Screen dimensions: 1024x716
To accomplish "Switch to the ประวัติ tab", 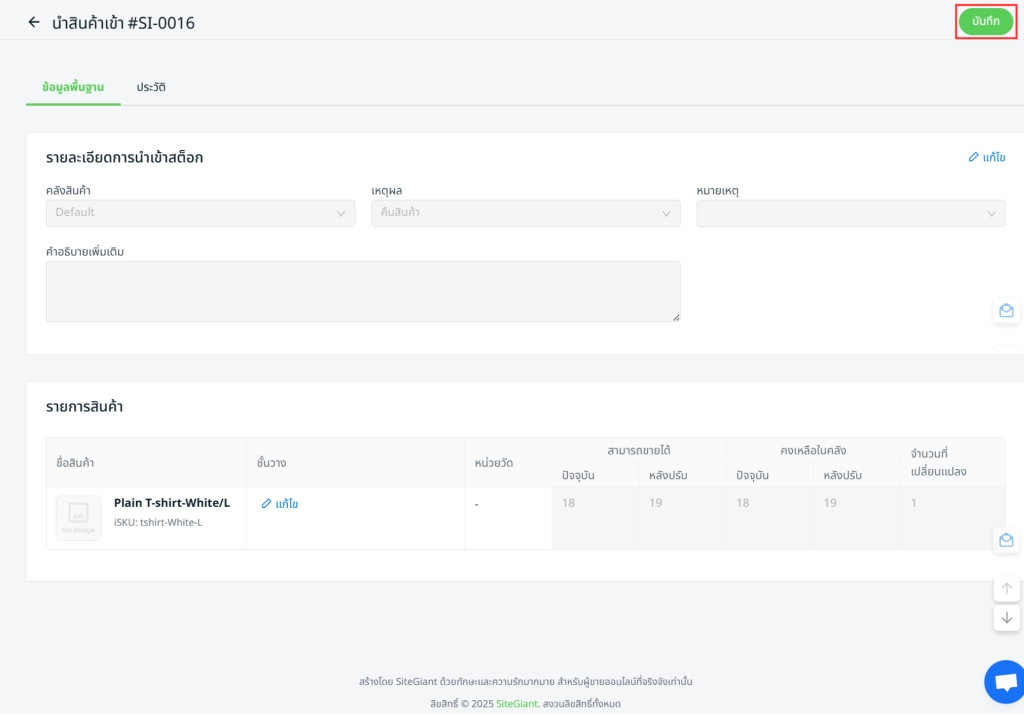I will (x=151, y=87).
